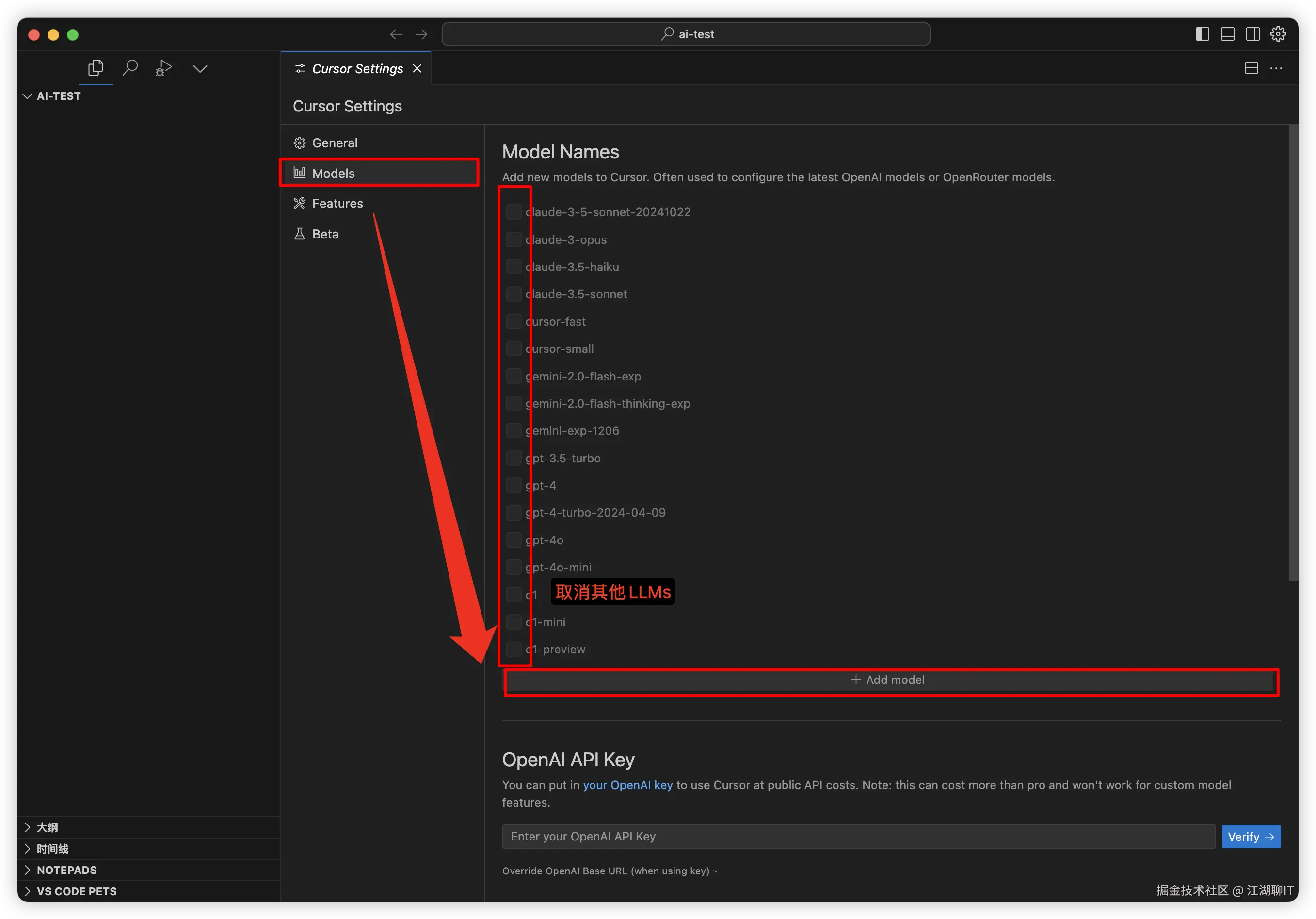Click the Add model button
This screenshot has width=1316, height=919.
(890, 680)
